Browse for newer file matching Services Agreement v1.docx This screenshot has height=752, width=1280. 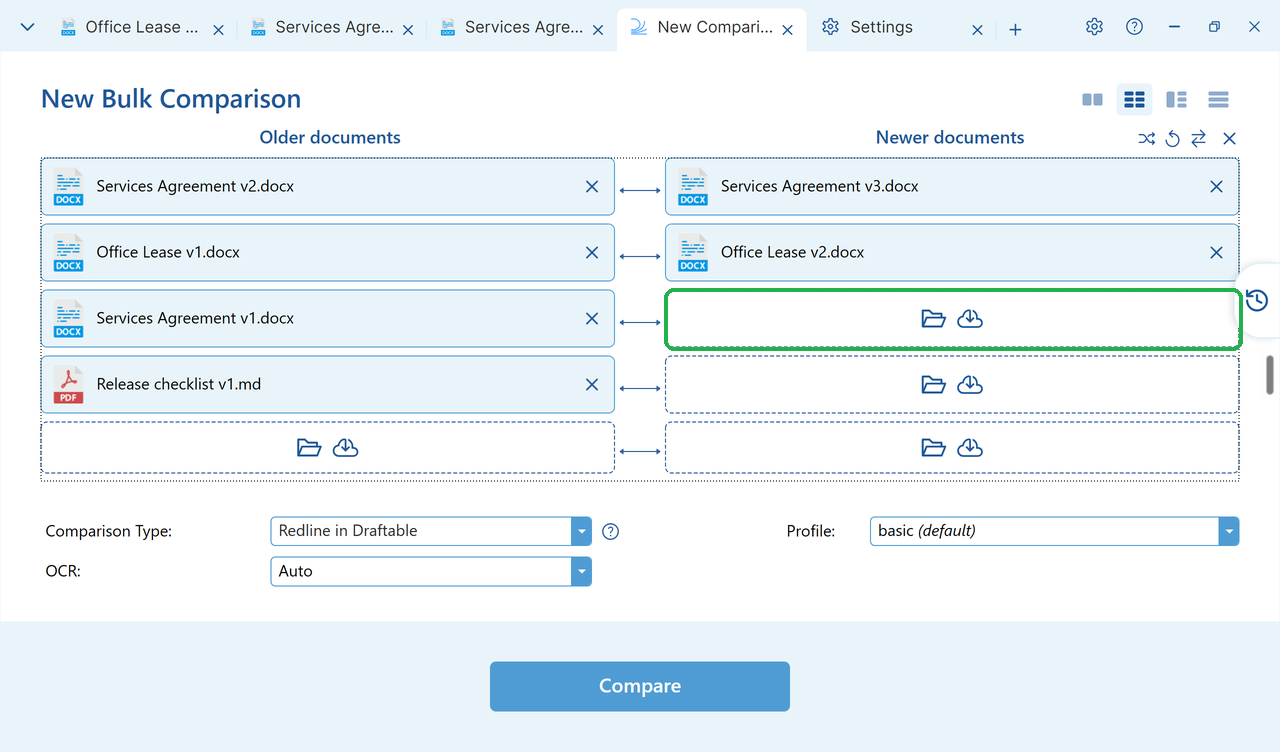(x=933, y=319)
